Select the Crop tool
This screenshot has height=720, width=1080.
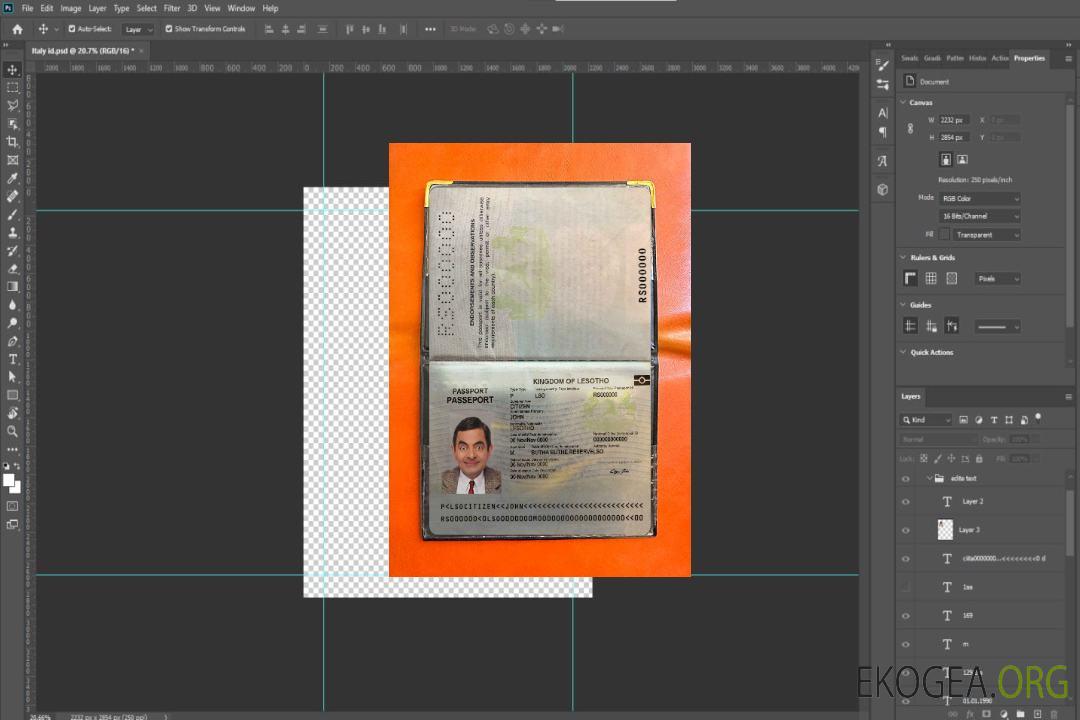click(x=12, y=141)
